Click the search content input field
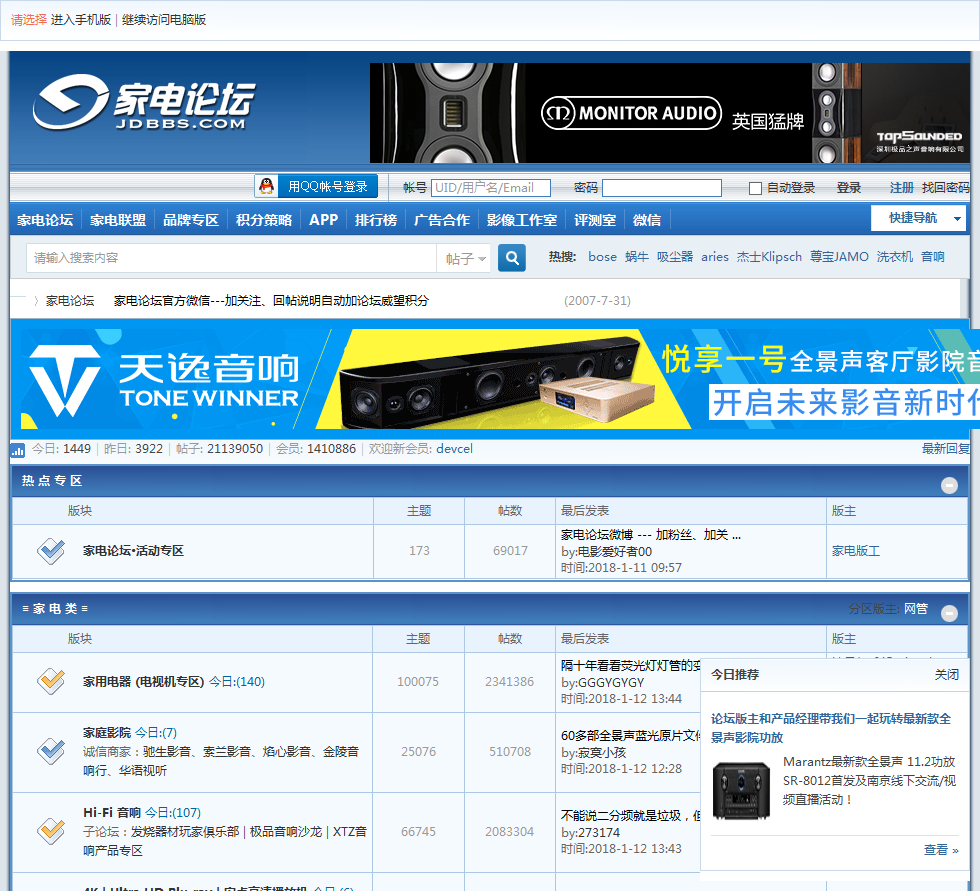Viewport: 980px width, 891px height. [231, 258]
